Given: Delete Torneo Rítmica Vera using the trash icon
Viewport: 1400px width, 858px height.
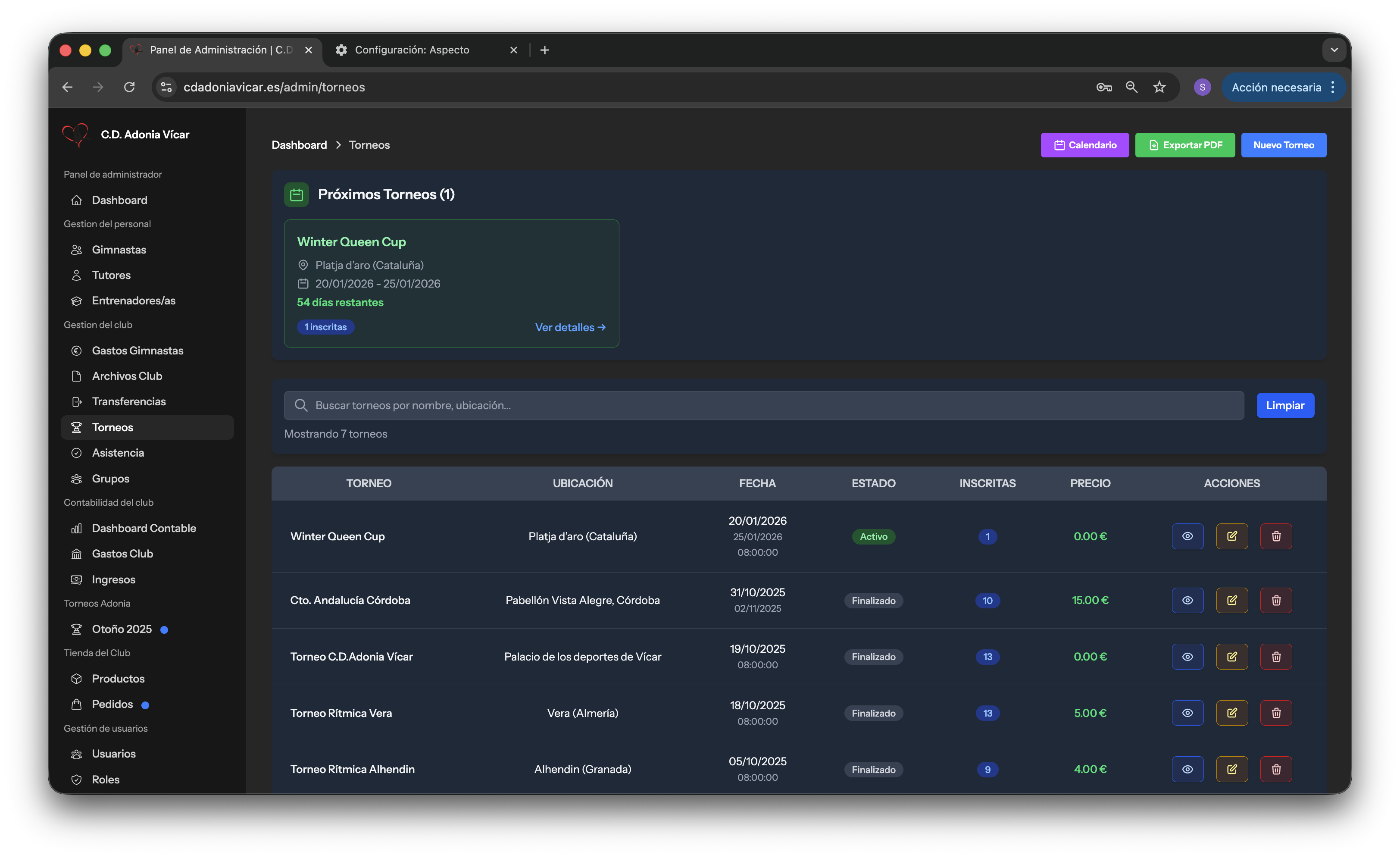Looking at the screenshot, I should (1275, 713).
